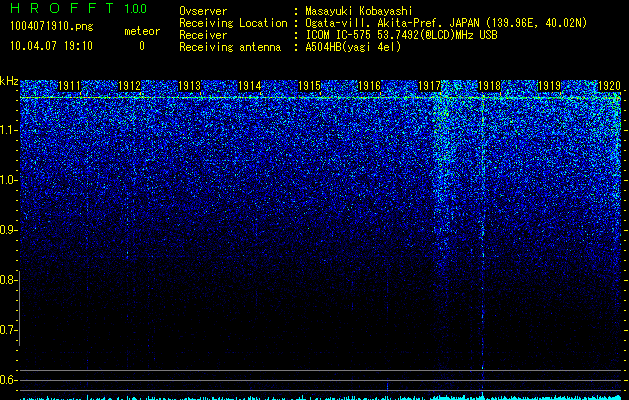Click the 1917 time marker

tap(429, 86)
